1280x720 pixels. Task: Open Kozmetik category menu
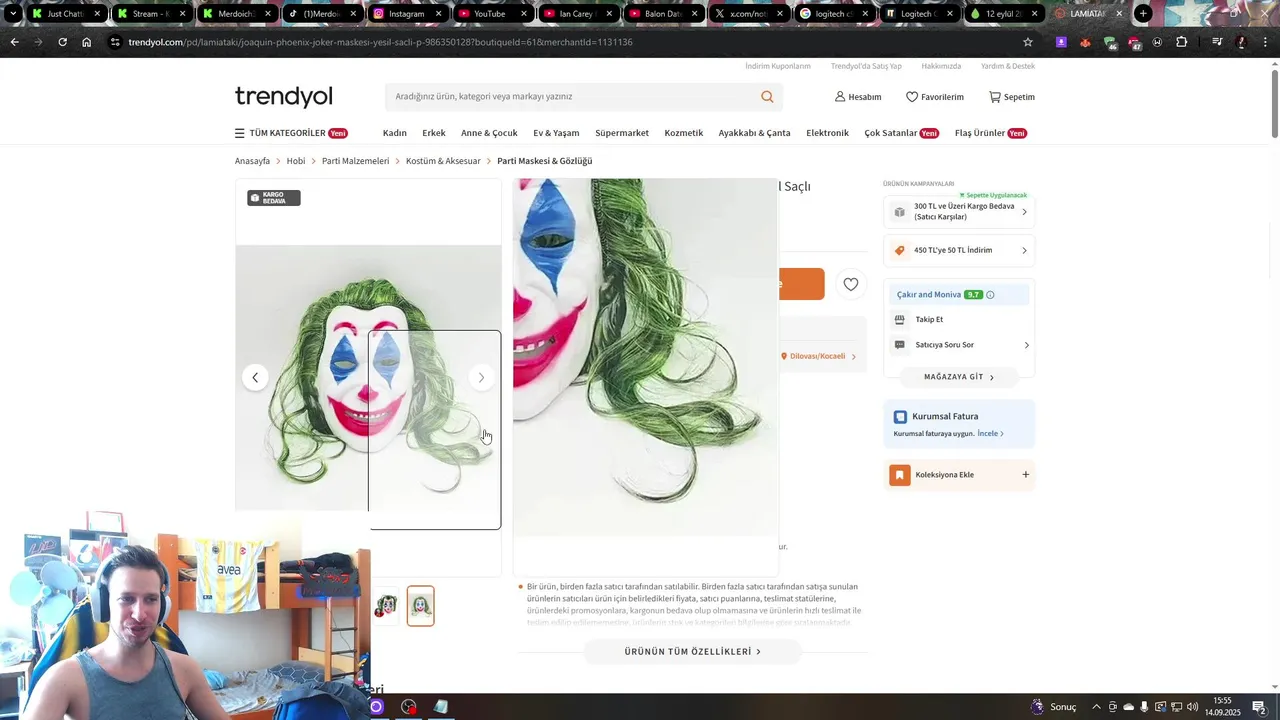(x=684, y=133)
